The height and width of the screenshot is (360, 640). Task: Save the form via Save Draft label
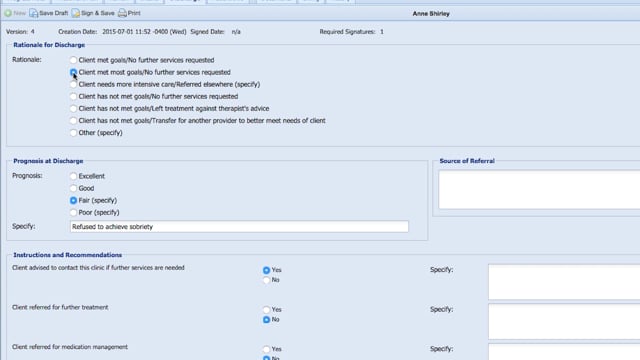coord(53,13)
